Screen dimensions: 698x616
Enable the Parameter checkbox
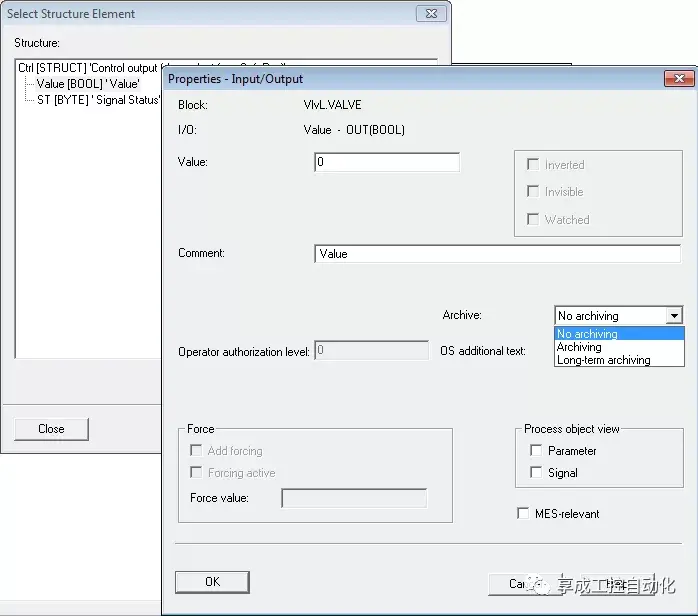(x=536, y=450)
